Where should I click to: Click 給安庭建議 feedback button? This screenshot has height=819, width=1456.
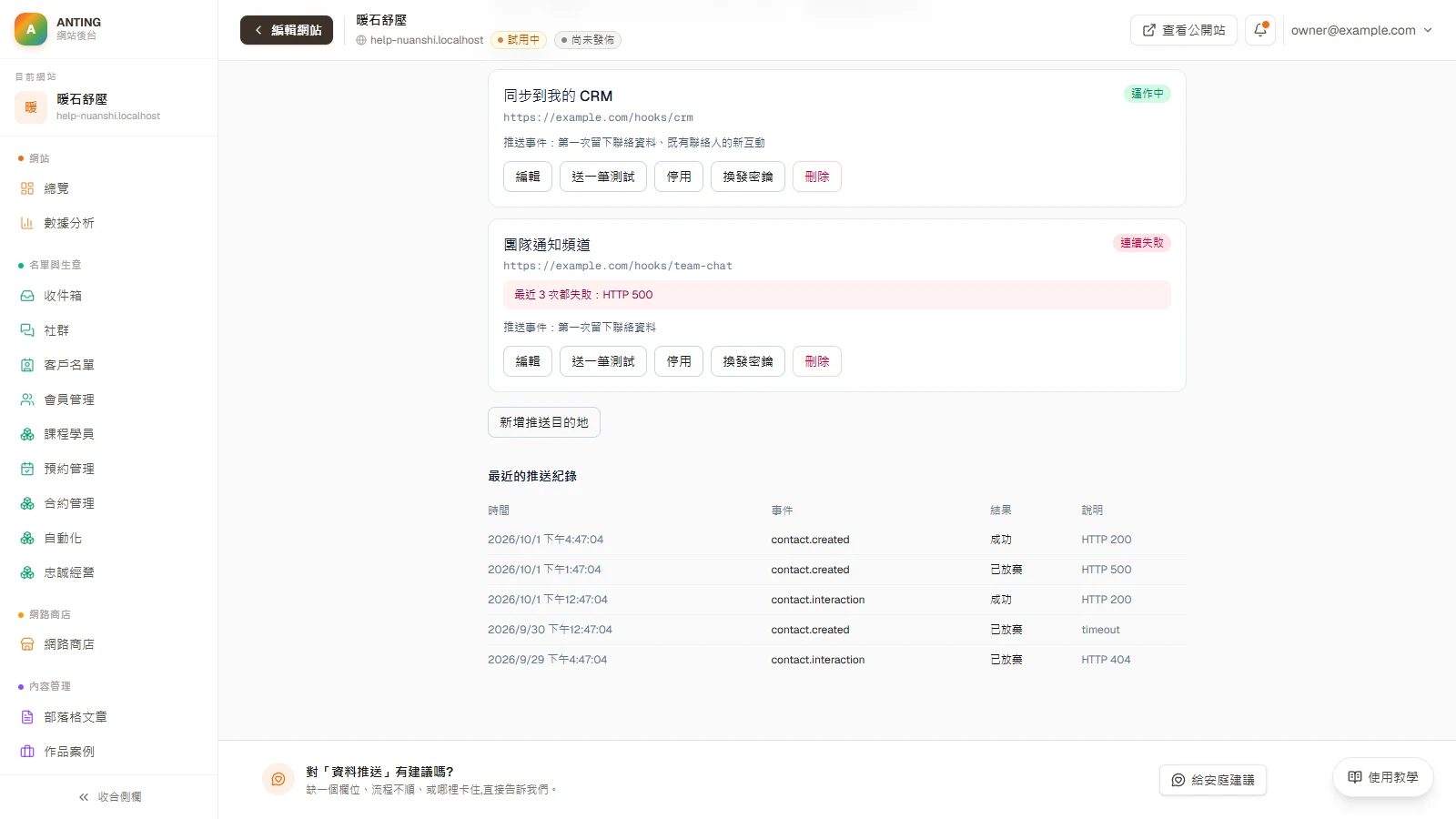click(x=1213, y=780)
